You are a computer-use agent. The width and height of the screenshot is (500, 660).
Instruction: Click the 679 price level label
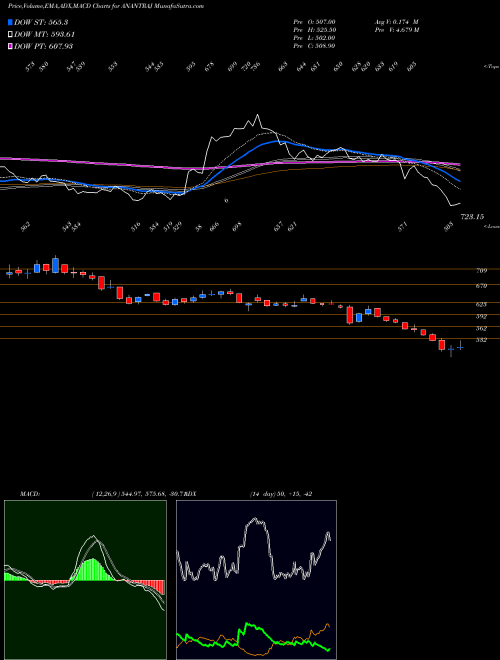(x=481, y=286)
